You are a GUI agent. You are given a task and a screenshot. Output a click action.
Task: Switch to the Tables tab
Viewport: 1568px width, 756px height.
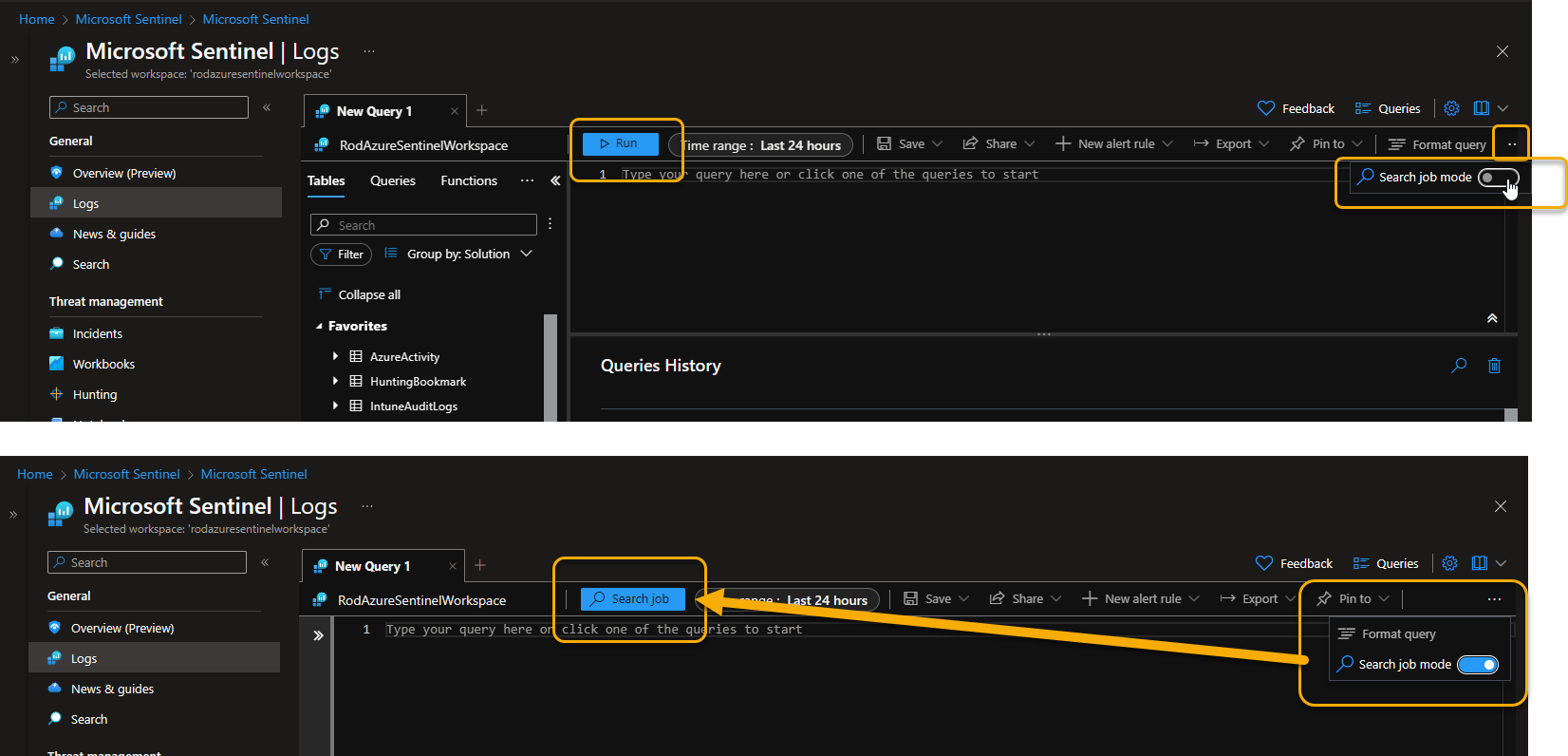coord(327,180)
